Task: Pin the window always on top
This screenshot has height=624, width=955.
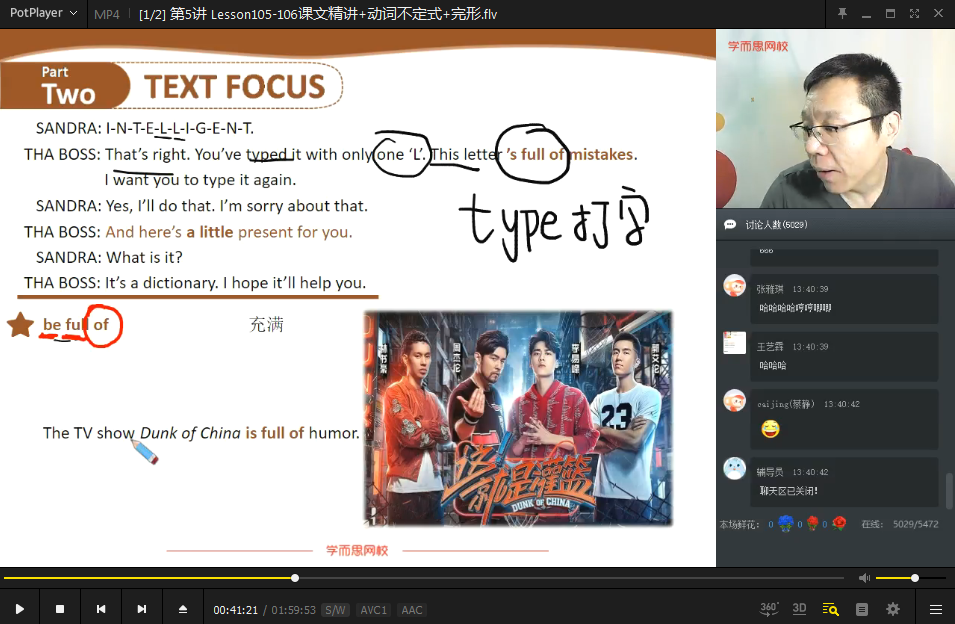Action: [842, 14]
